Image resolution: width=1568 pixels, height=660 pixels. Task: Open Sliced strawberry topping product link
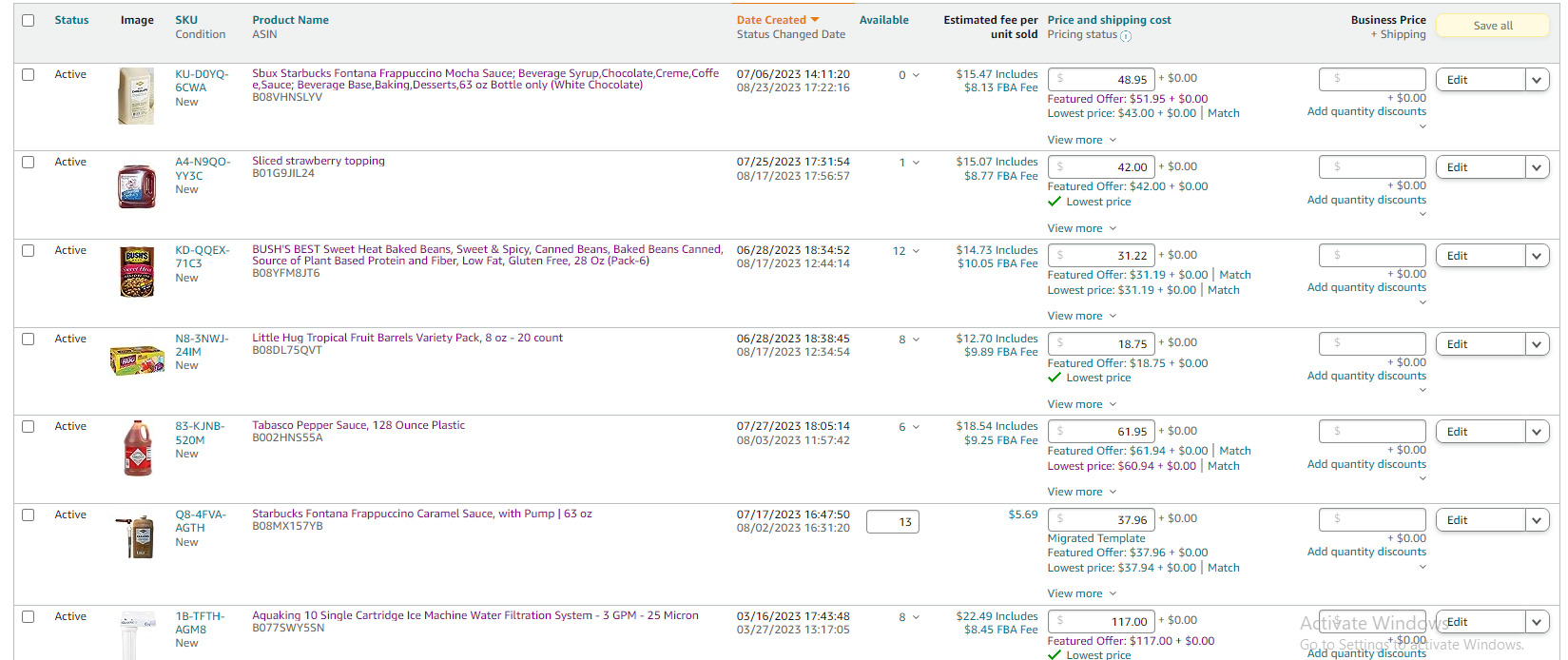coord(319,161)
